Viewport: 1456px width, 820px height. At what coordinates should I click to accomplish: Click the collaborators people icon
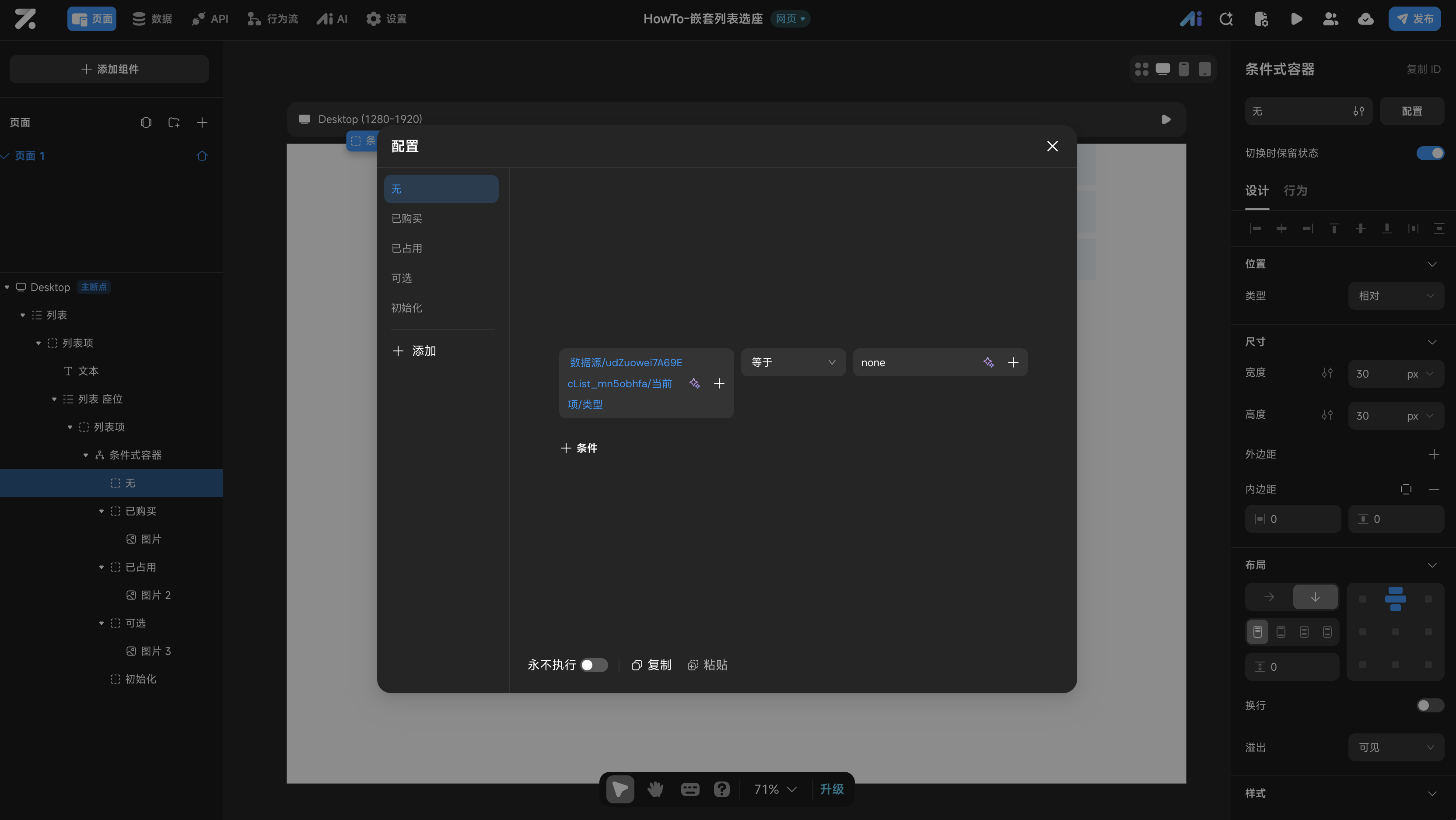point(1330,19)
